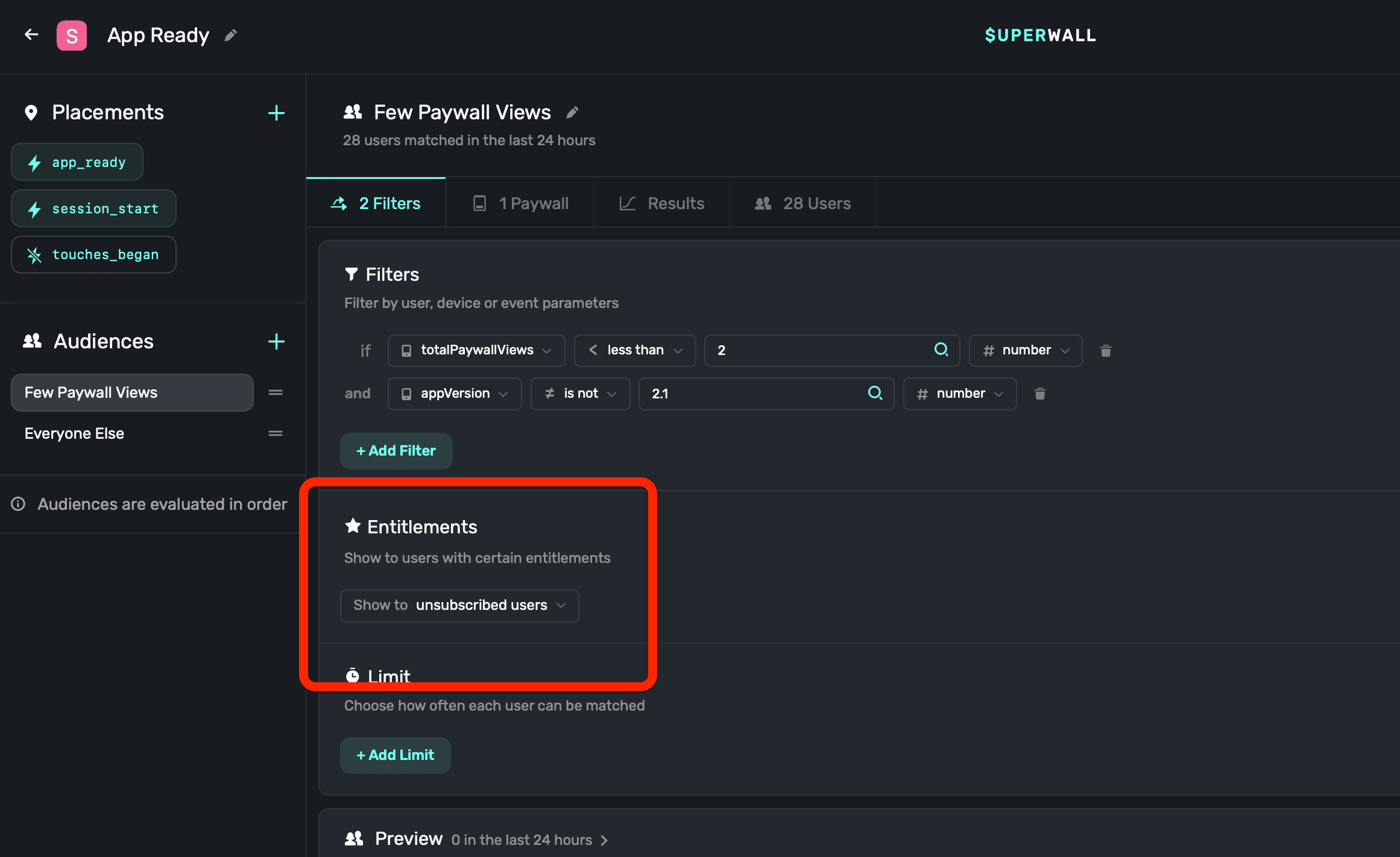This screenshot has width=1400, height=857.
Task: Click the back arrow icon
Action: (x=31, y=35)
